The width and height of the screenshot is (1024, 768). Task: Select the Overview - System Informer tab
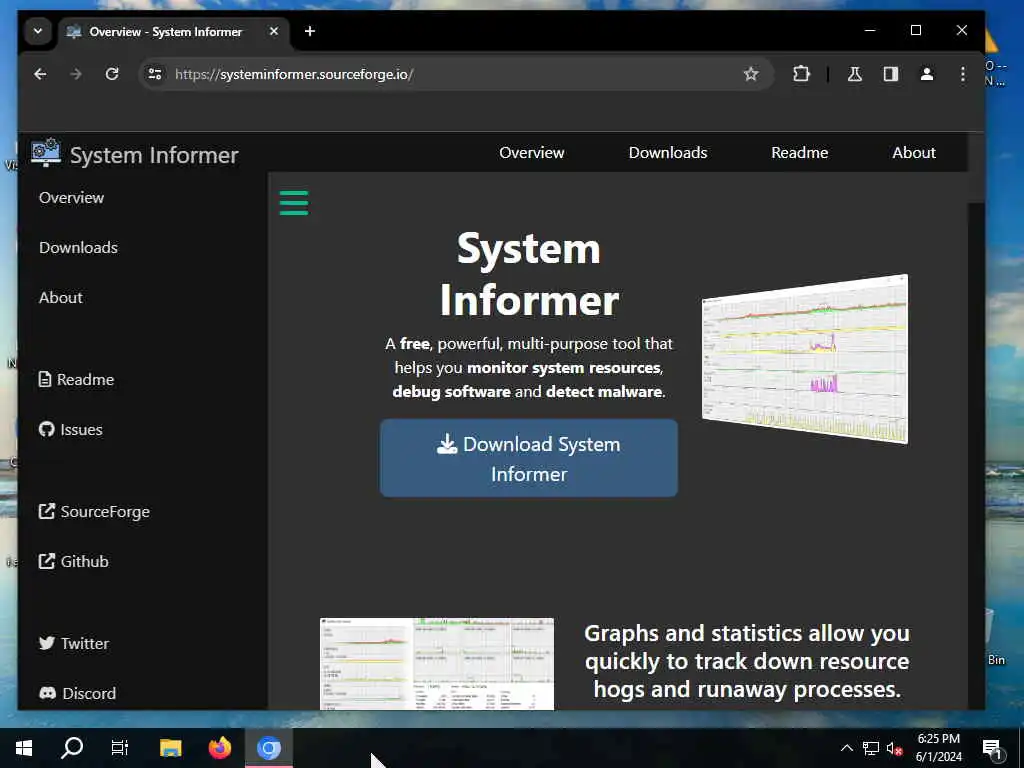[174, 32]
